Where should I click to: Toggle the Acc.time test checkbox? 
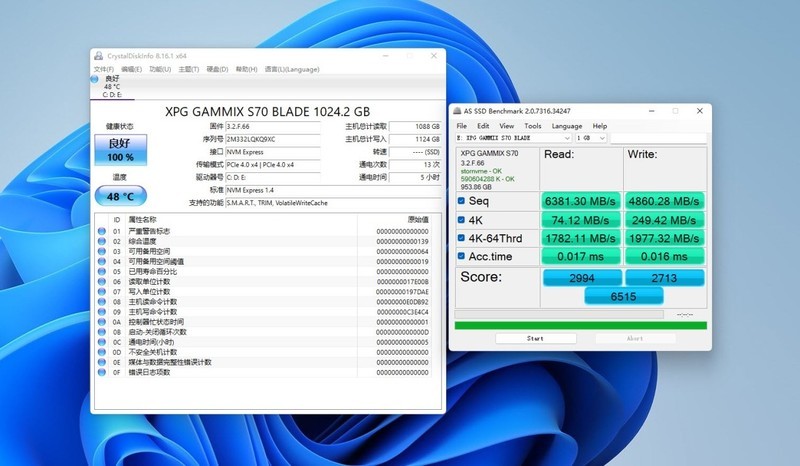coord(461,256)
